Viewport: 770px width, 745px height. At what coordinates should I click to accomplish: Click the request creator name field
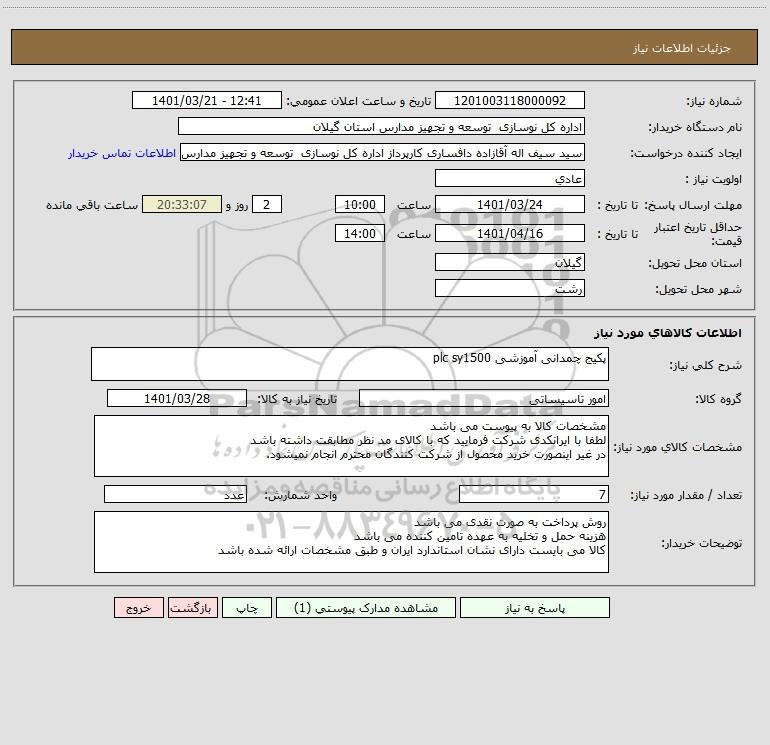383,152
